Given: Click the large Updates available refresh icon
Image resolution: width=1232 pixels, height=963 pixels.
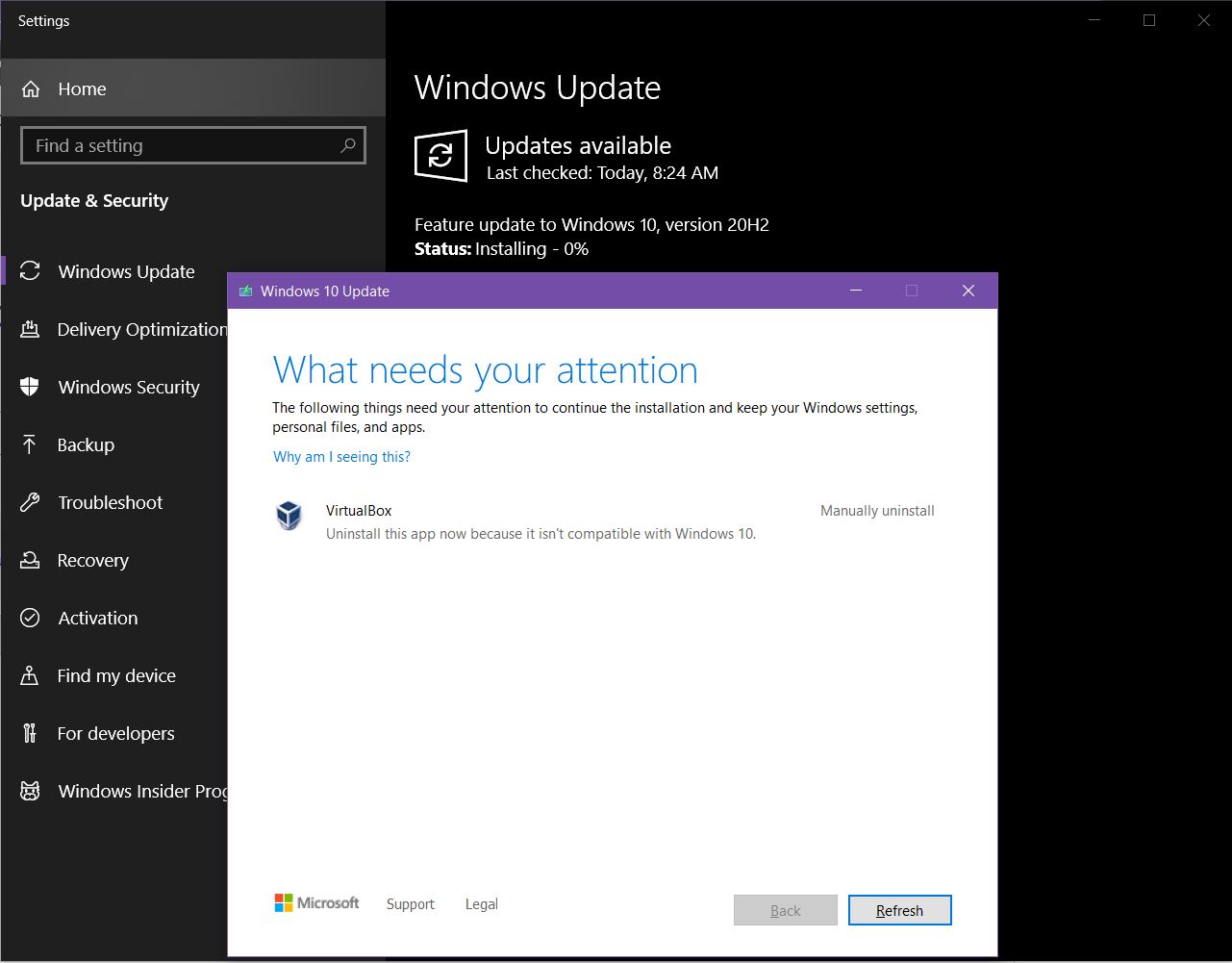Looking at the screenshot, I should point(440,156).
